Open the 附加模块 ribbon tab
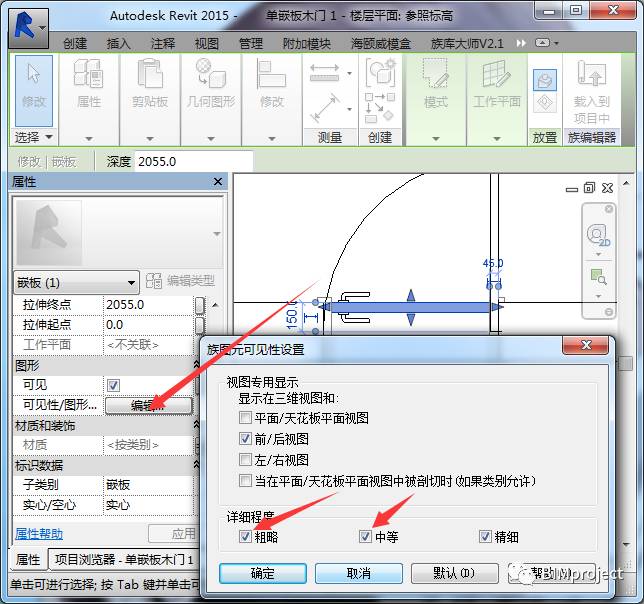Screen dimensions: 644x604 click(x=306, y=43)
